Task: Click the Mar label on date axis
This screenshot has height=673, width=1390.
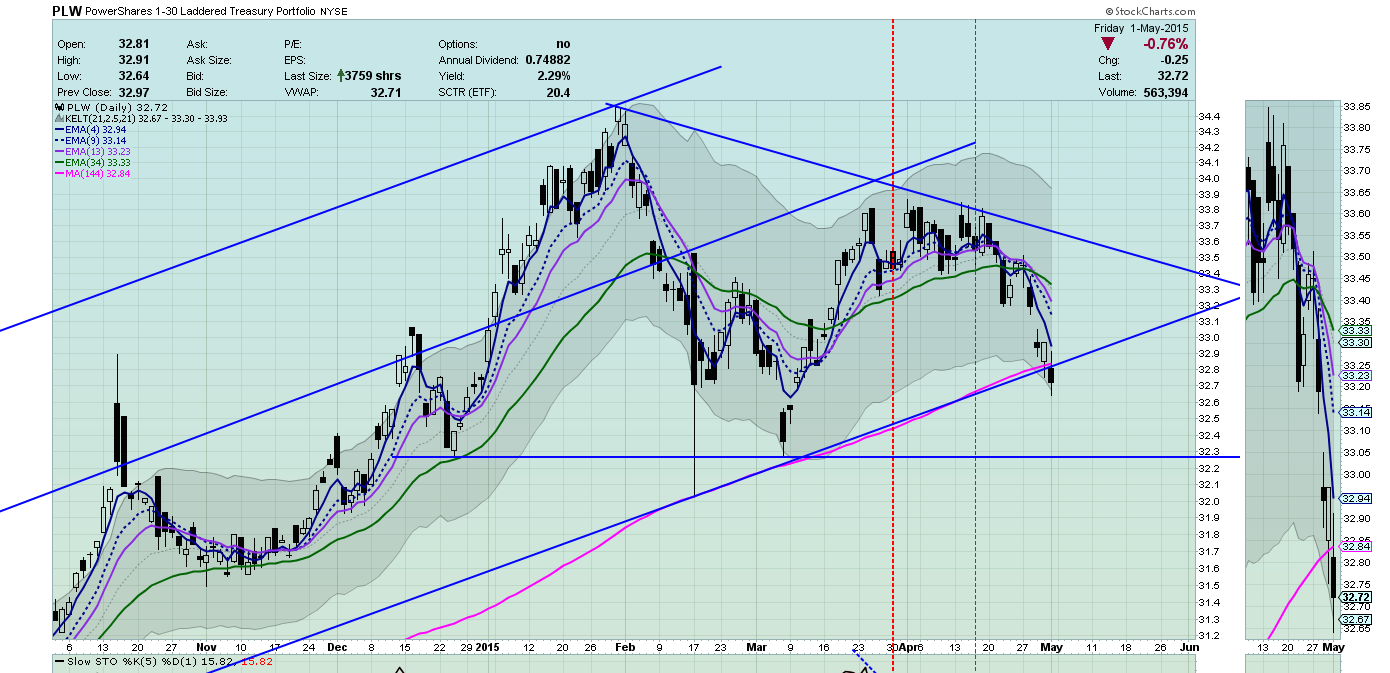Action: pos(756,648)
